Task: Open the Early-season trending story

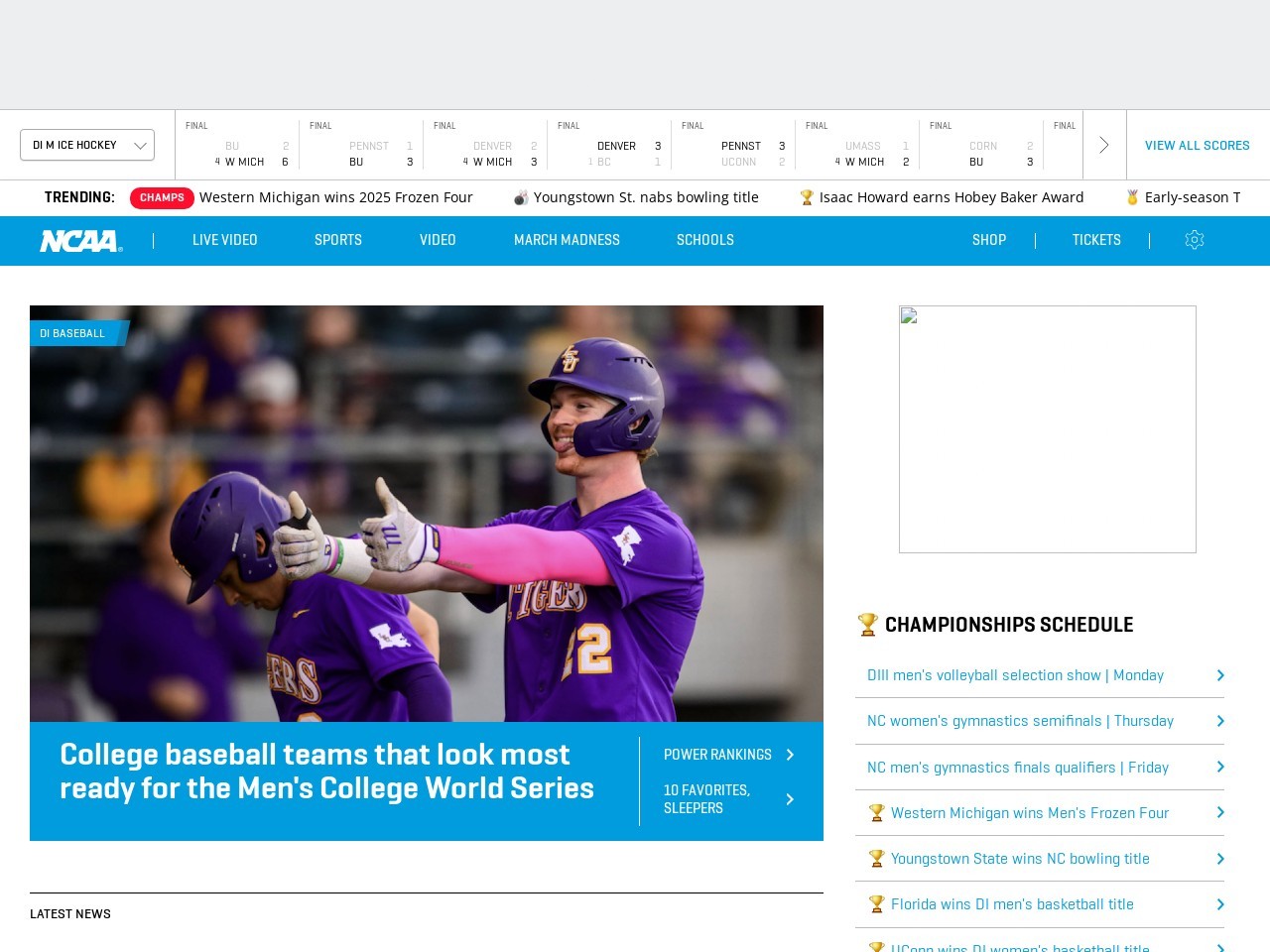Action: (x=1193, y=197)
